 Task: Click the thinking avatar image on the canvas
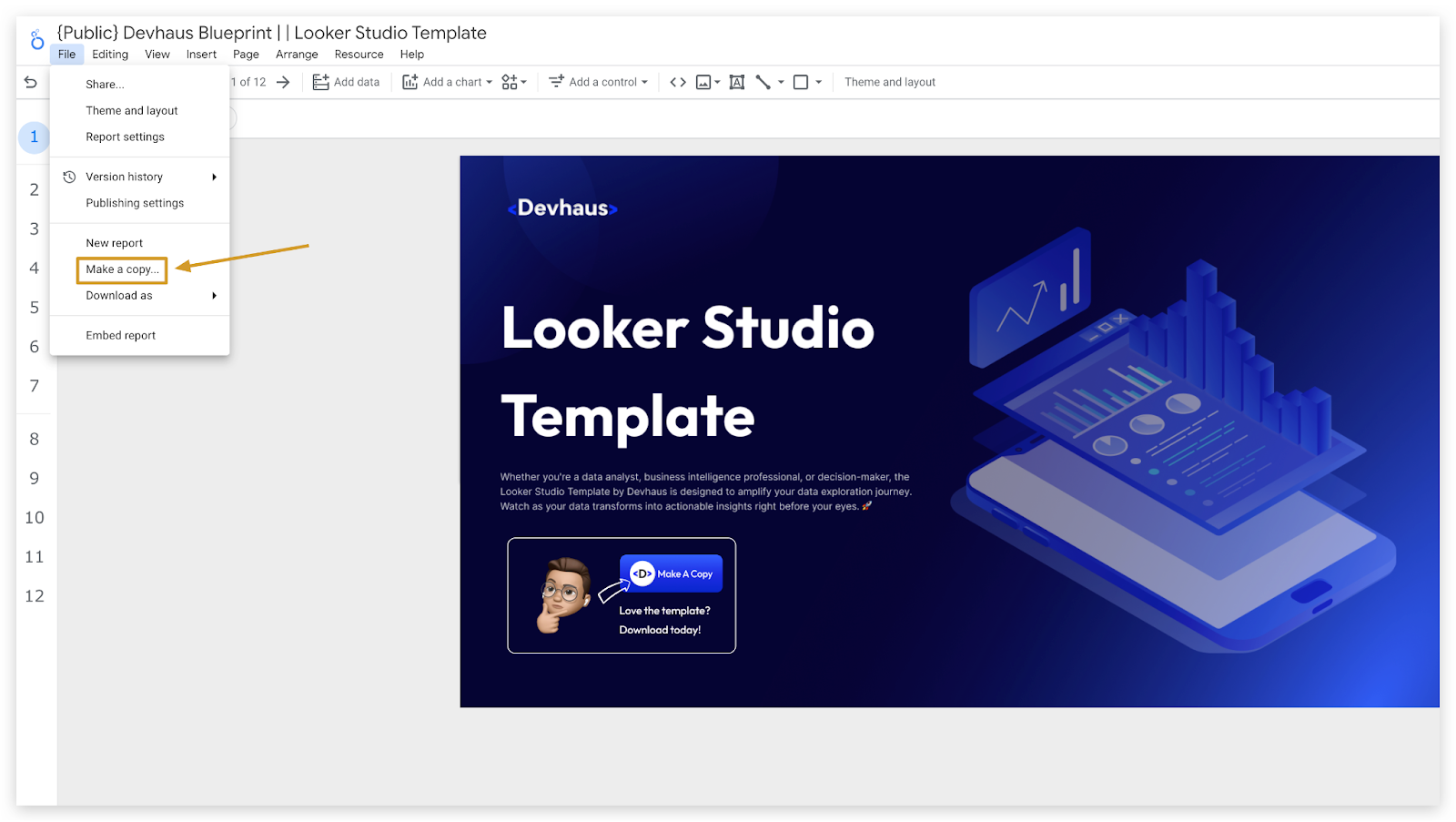click(565, 595)
